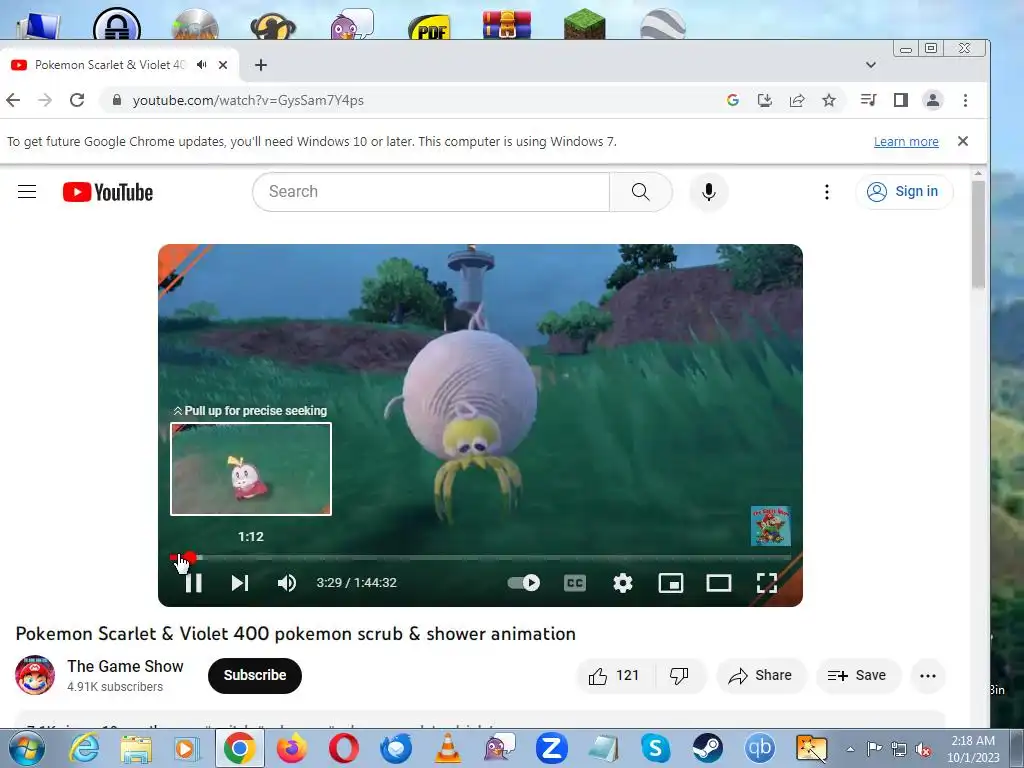The height and width of the screenshot is (768, 1024).
Task: Reload the current page
Action: (77, 100)
